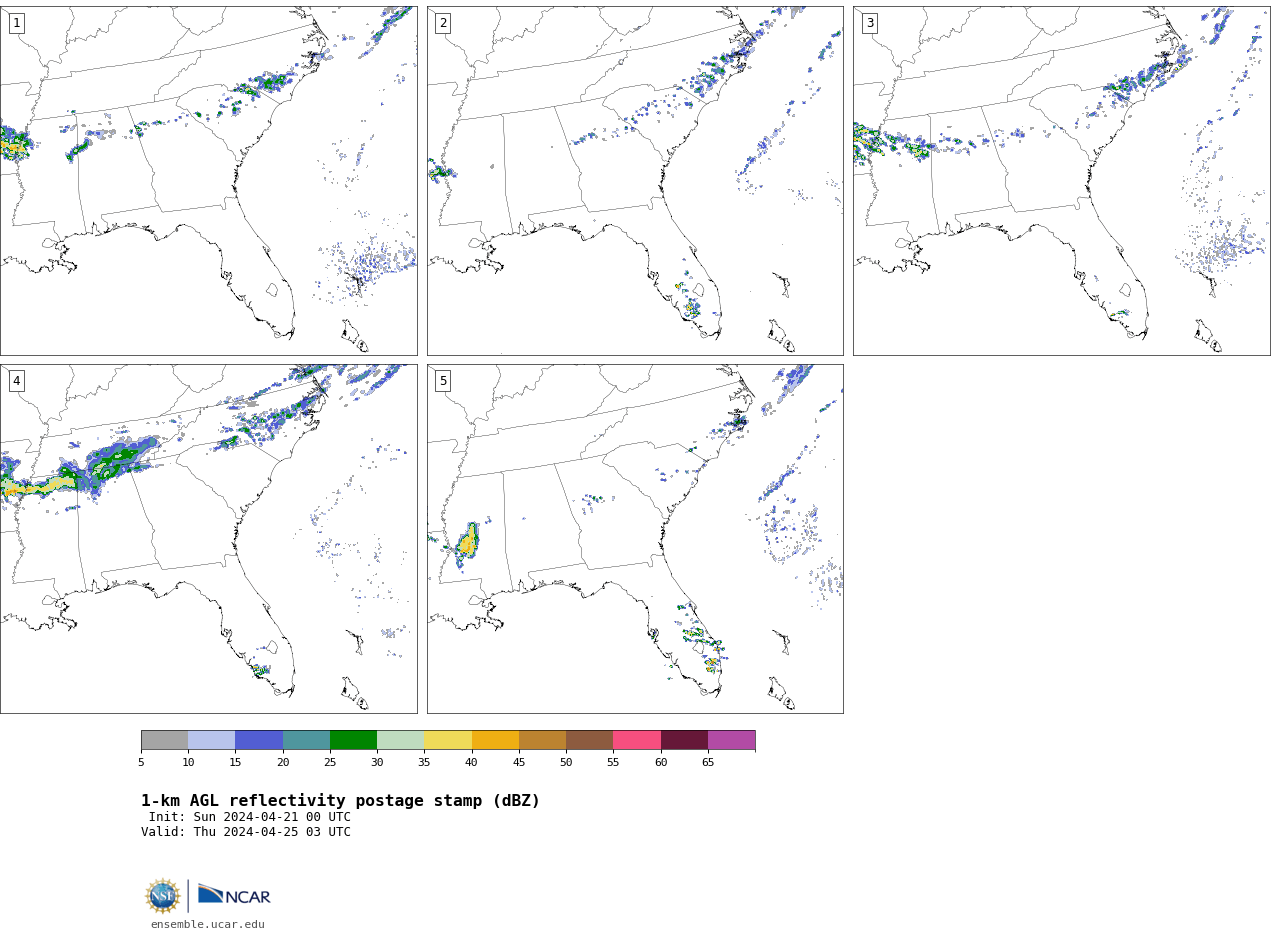Click the dark green 25-30 dBZ swatch
The image size is (1280, 936).
click(353, 740)
